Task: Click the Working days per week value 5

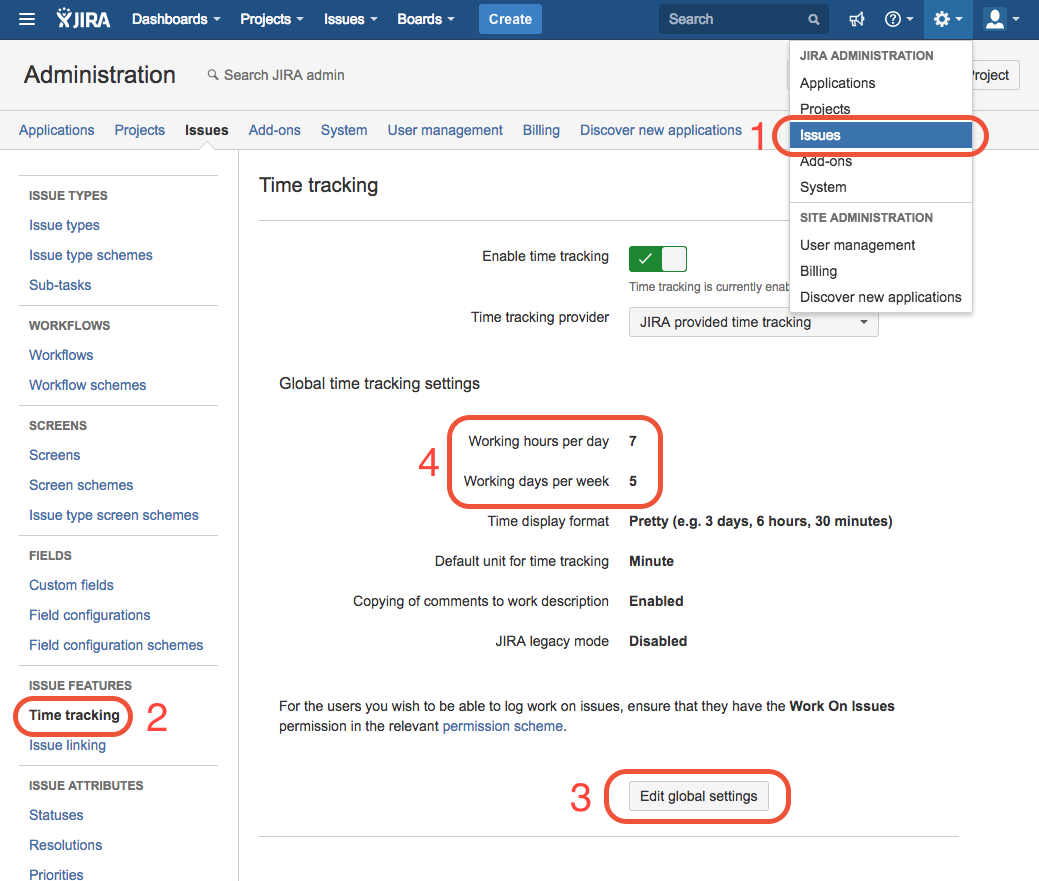Action: pyautogui.click(x=633, y=482)
